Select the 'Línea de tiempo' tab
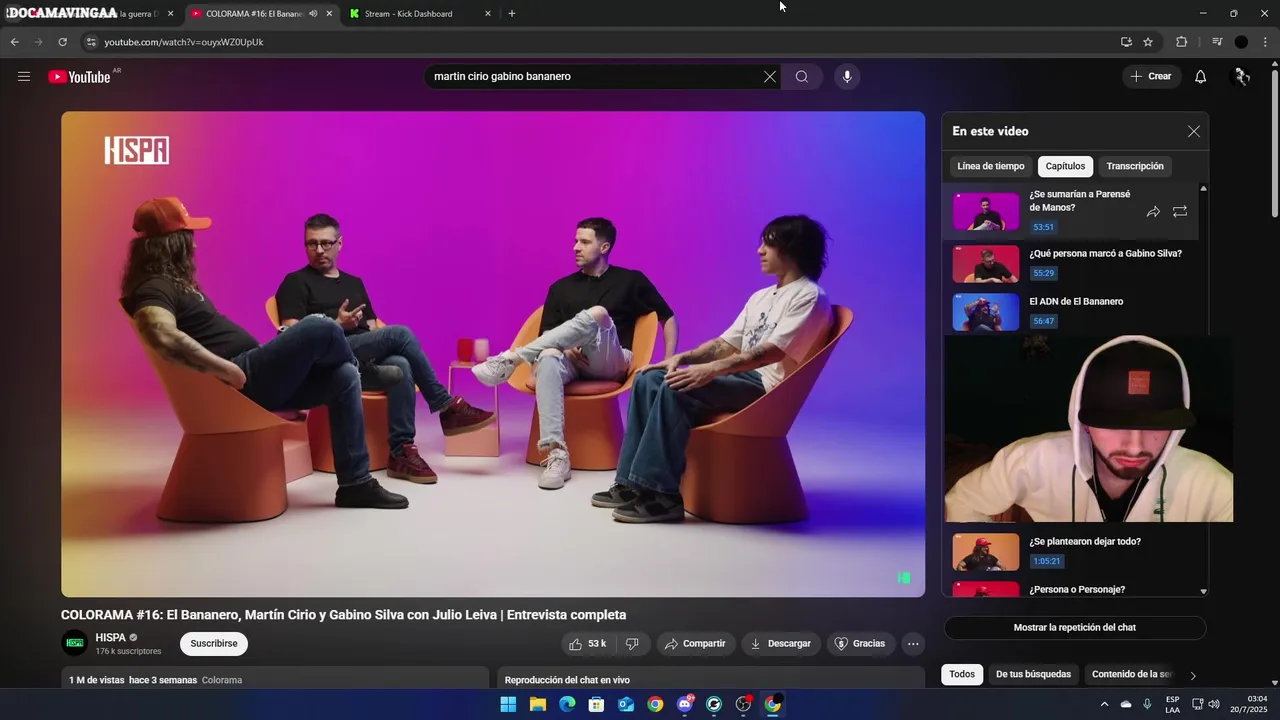Viewport: 1280px width, 720px height. [x=991, y=167]
